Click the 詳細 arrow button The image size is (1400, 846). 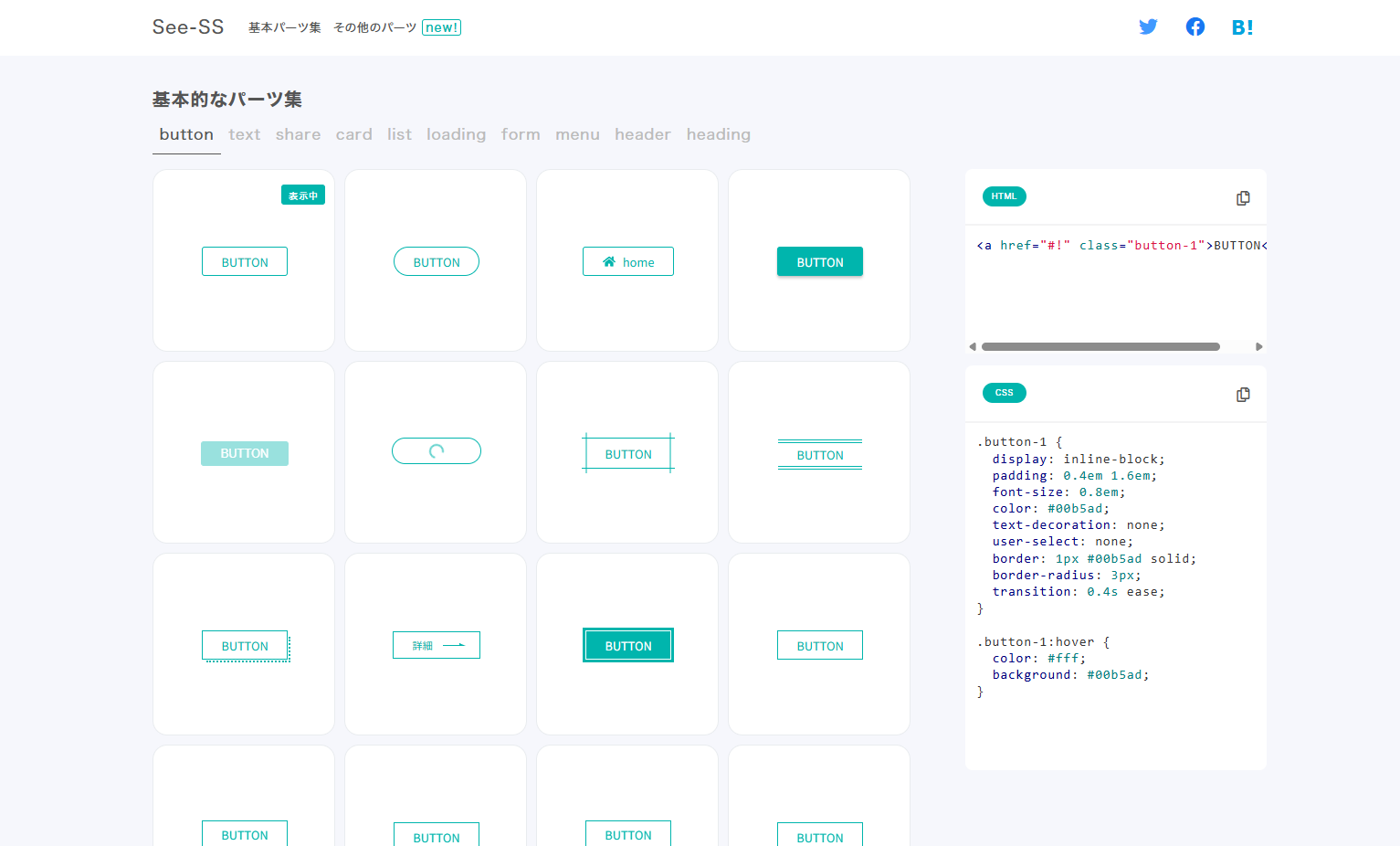coord(437,645)
